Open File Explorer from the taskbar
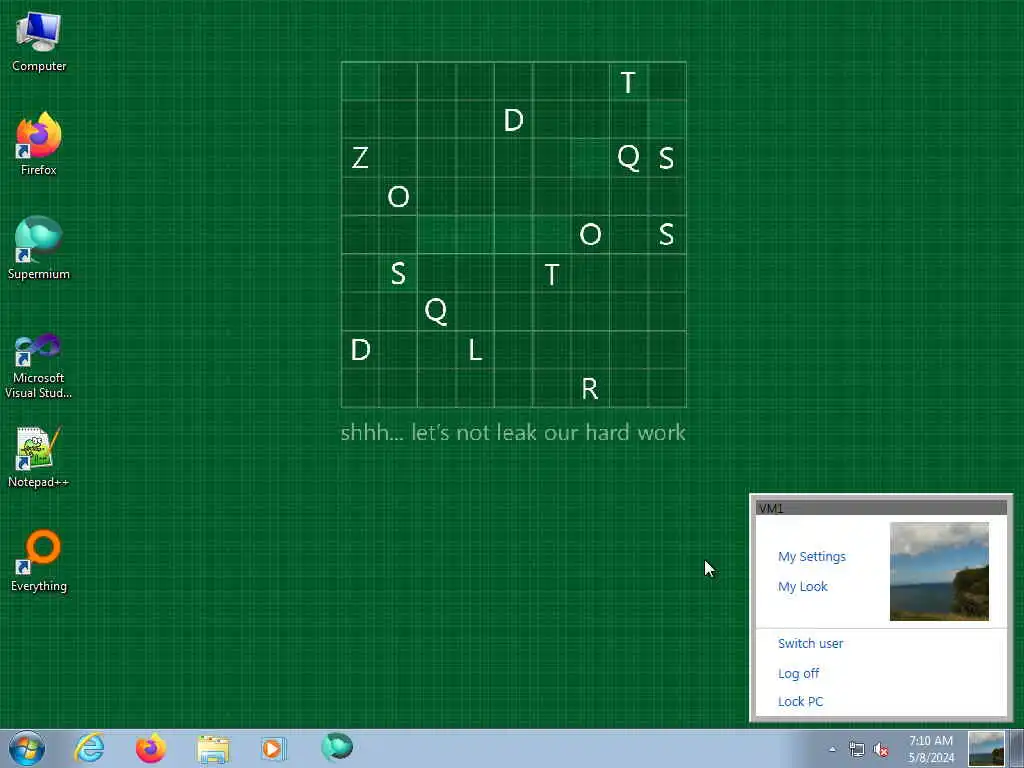1024x768 pixels. [213, 748]
